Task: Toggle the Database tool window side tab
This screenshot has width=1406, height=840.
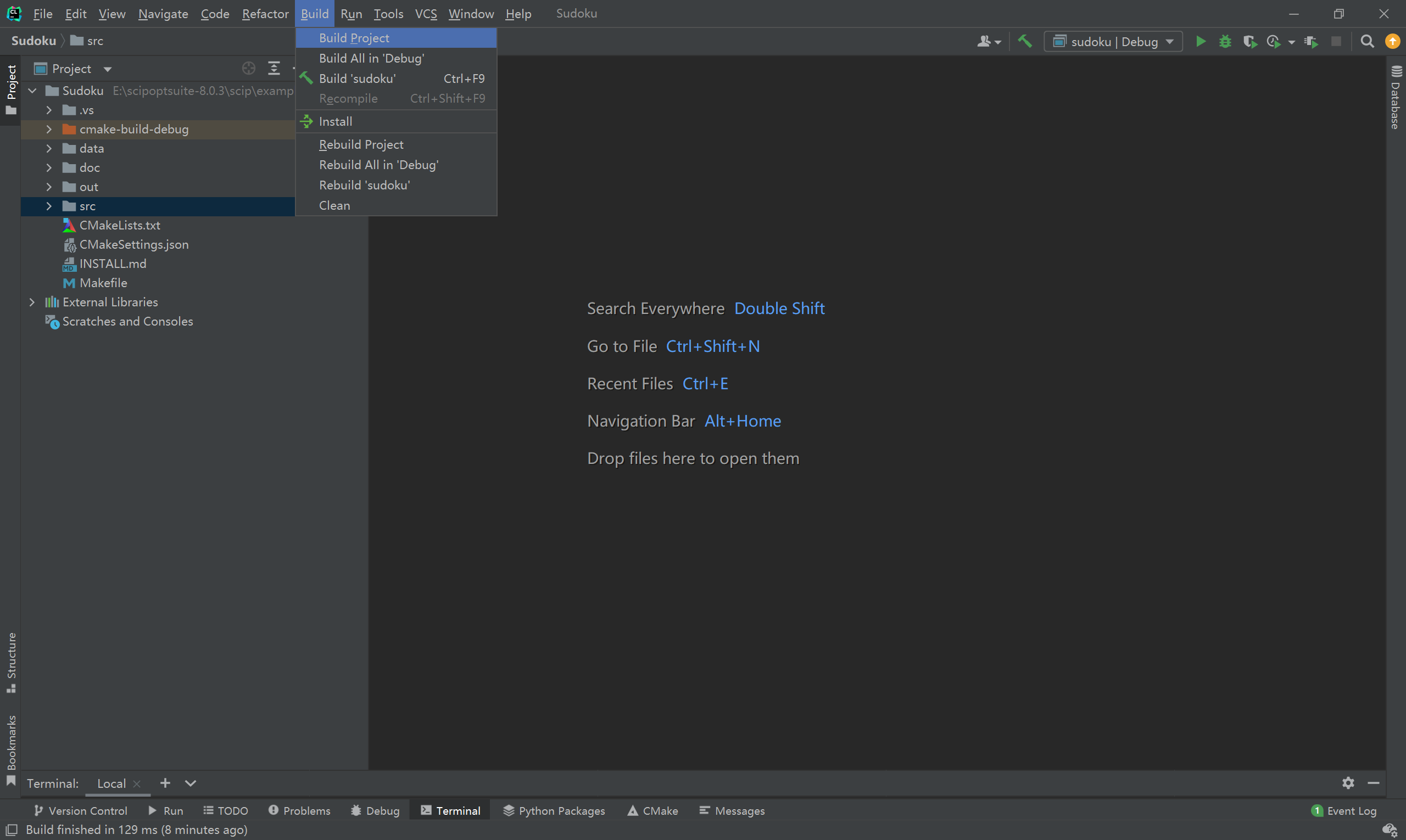Action: [1395, 97]
